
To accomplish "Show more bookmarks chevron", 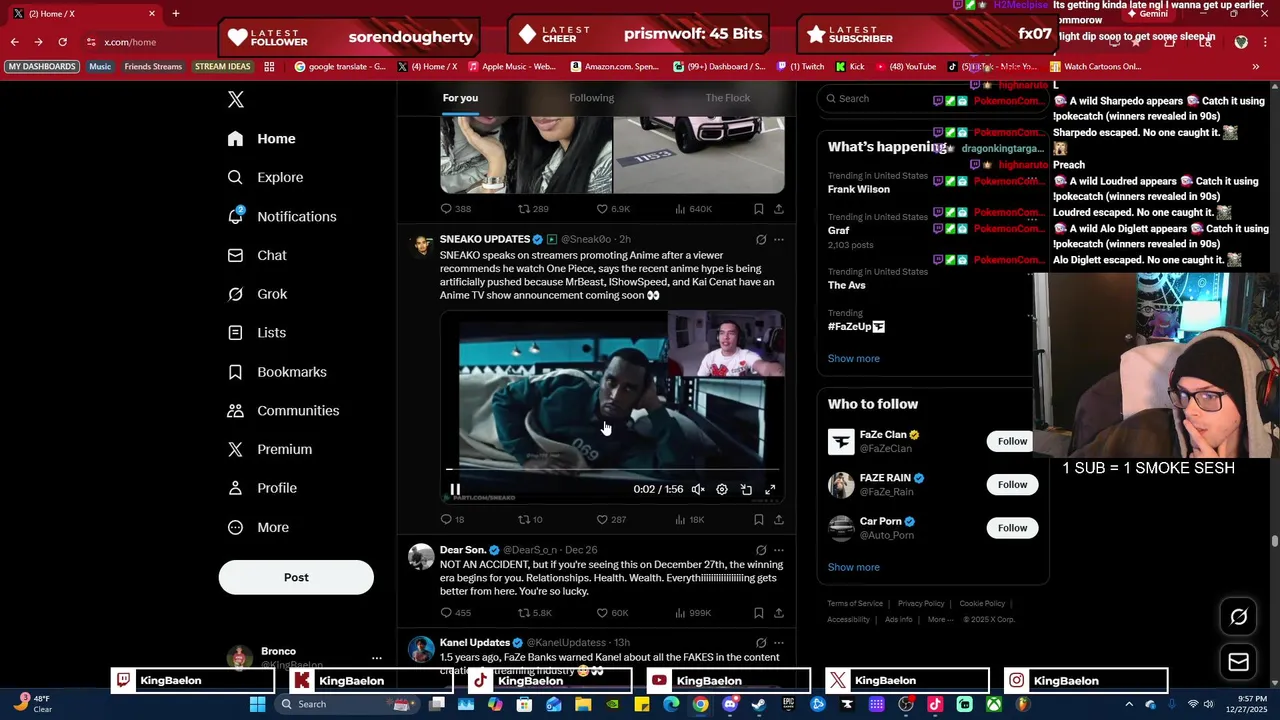I will 1255,67.
